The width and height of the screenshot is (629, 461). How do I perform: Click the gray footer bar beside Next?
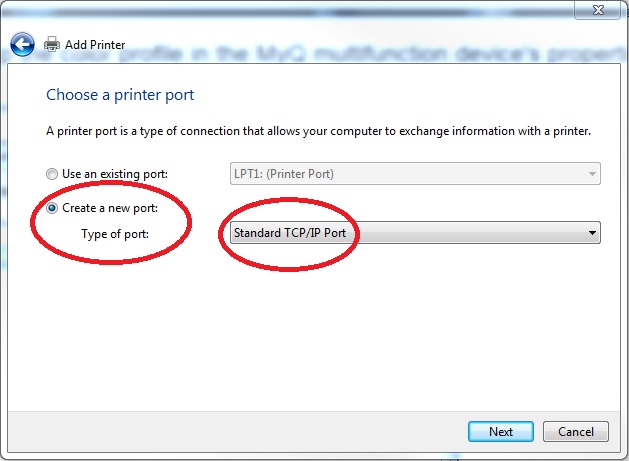[x=237, y=432]
